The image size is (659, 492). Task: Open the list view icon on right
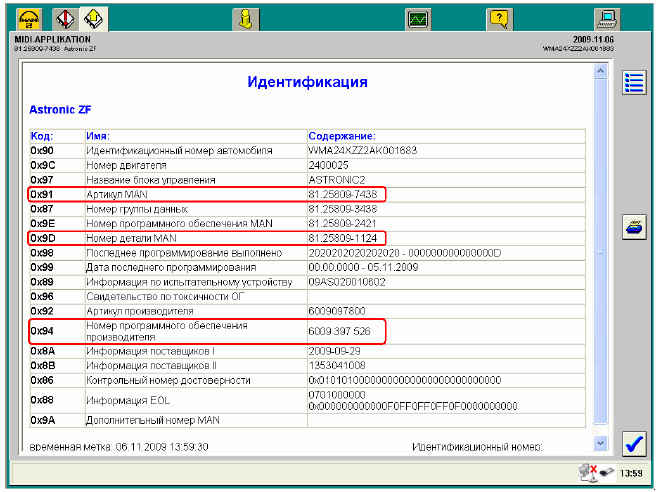pos(633,83)
